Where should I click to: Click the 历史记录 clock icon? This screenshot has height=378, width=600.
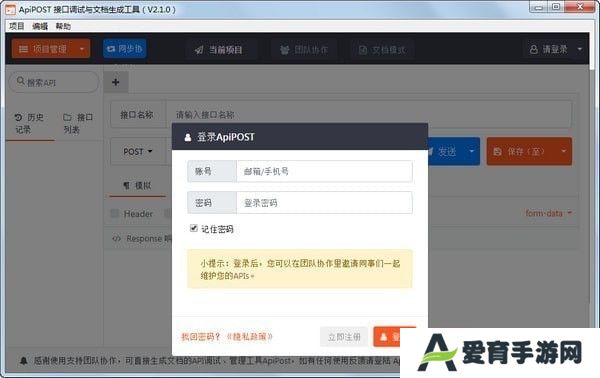18,117
